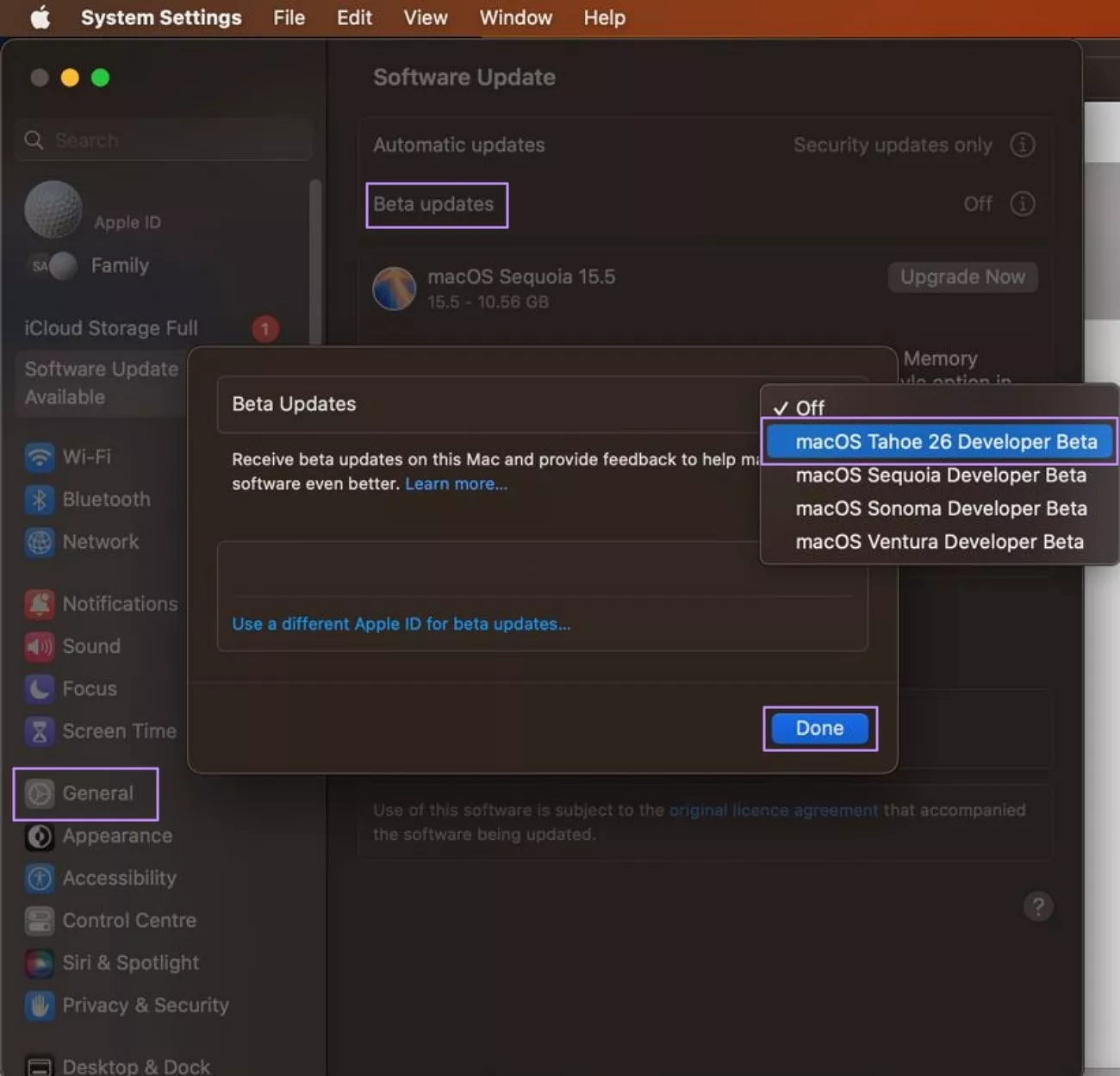Click the Software Update Available sidebar item
1120x1076 pixels.
[102, 383]
